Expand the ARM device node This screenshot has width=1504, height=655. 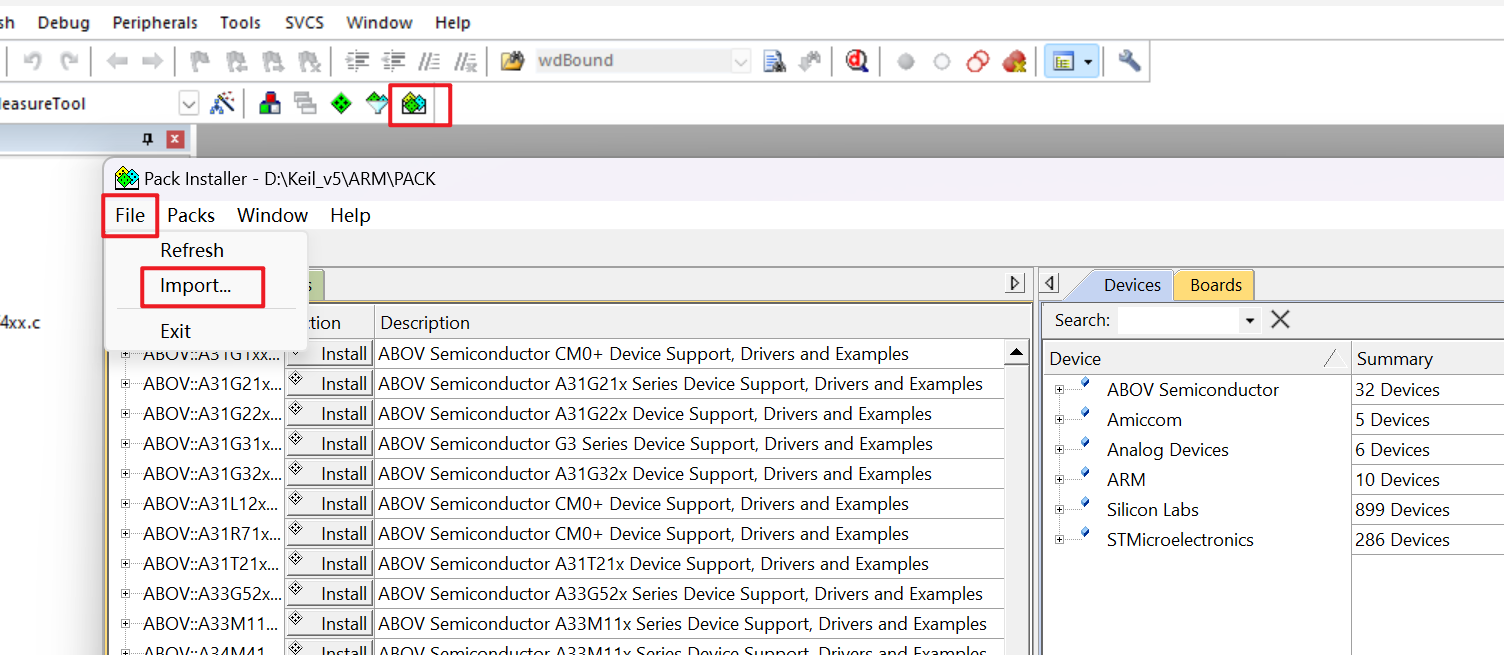click(1059, 480)
